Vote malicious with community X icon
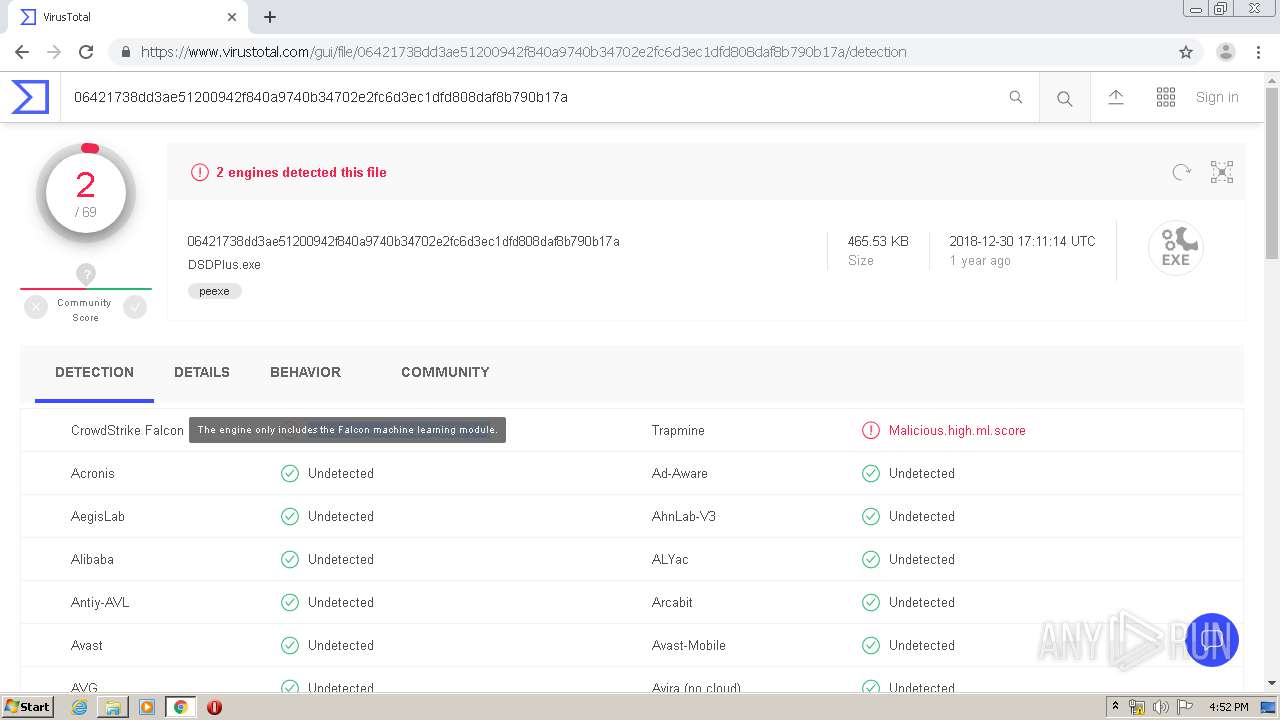 36,308
